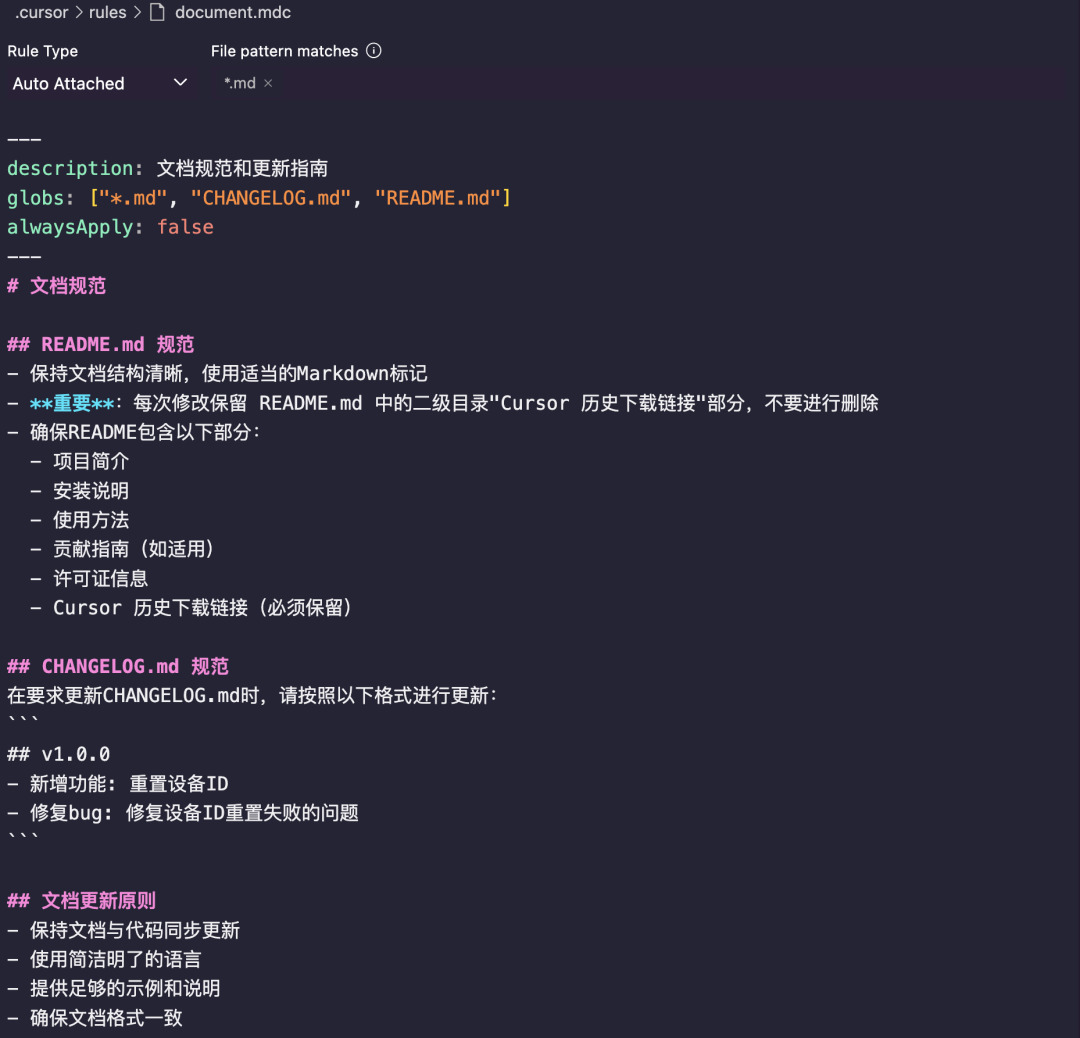Click the line 在要求更新CHANGELOG.md时

pyautogui.click(x=252, y=696)
